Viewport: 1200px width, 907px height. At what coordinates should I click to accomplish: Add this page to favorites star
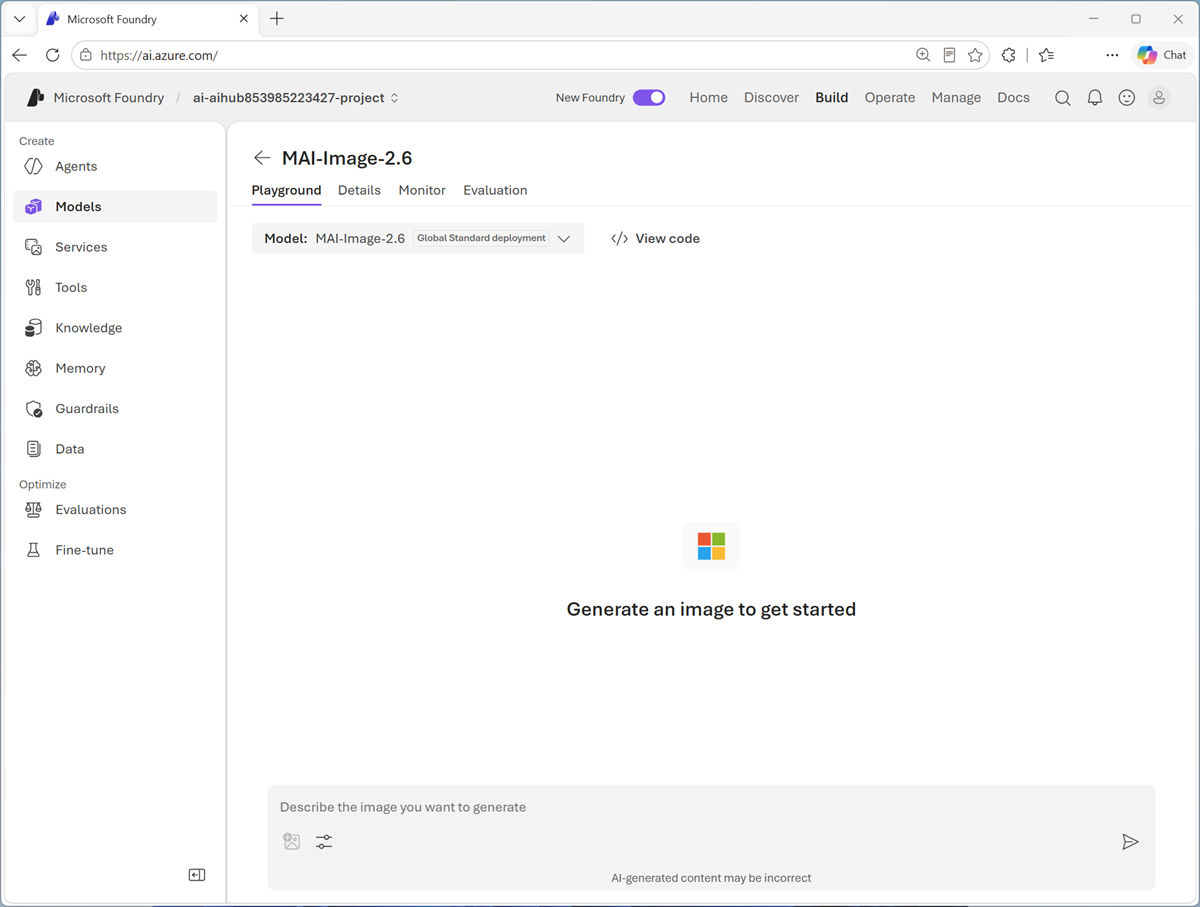click(x=975, y=55)
